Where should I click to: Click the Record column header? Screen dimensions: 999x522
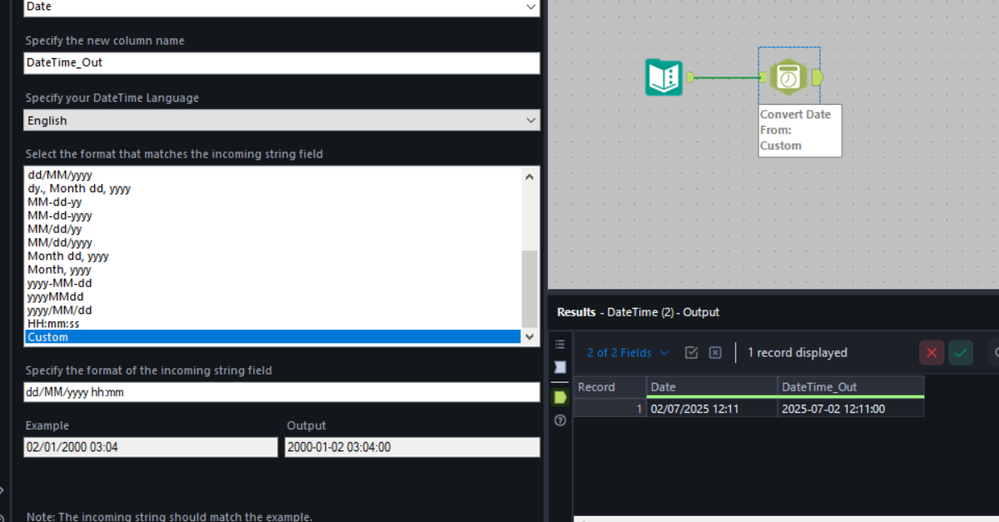[x=610, y=387]
